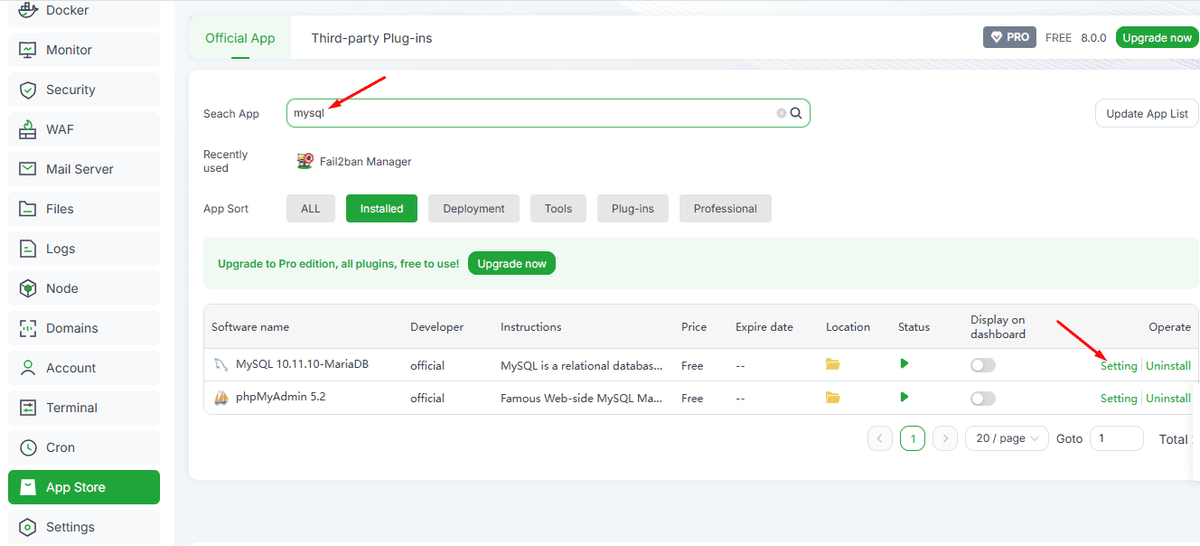This screenshot has width=1200, height=546.
Task: Enable MySQL display on dashboard
Action: (x=983, y=366)
